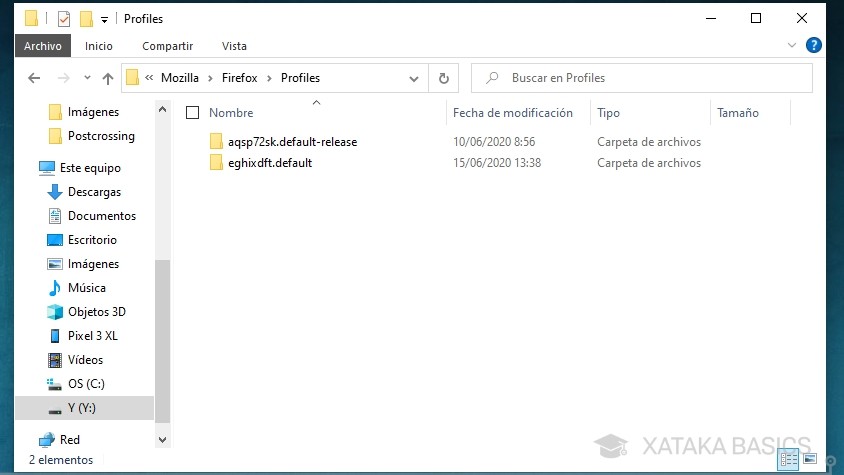
Task: Switch to the Inicio ribbon tab
Action: point(99,46)
